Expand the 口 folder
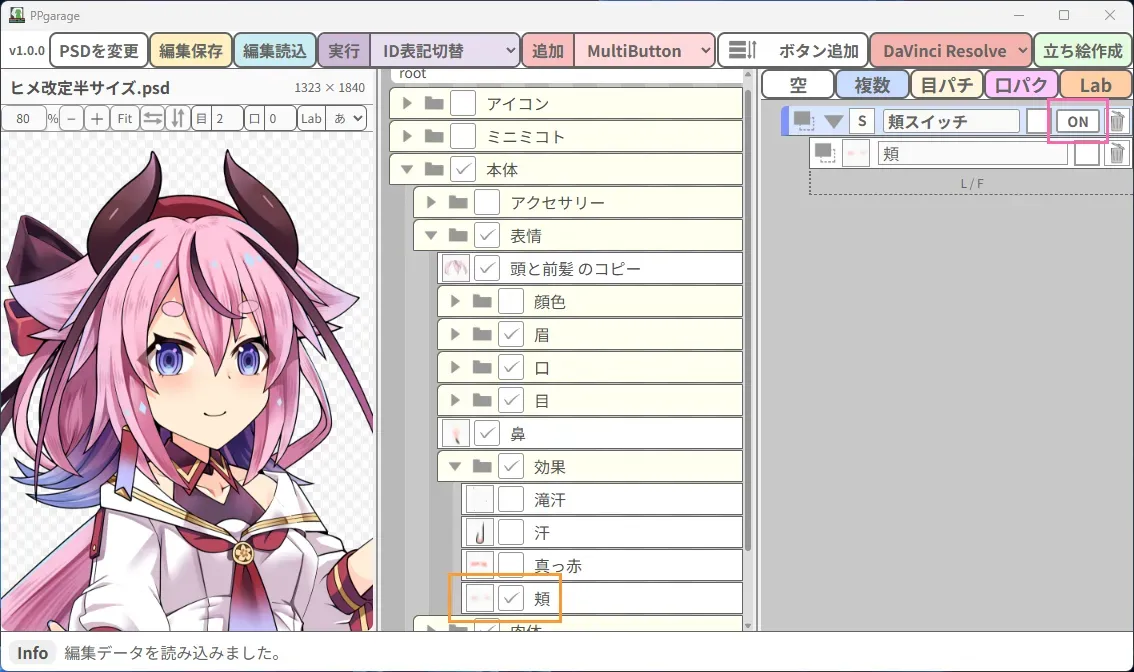This screenshot has height=672, width=1134. pos(455,367)
